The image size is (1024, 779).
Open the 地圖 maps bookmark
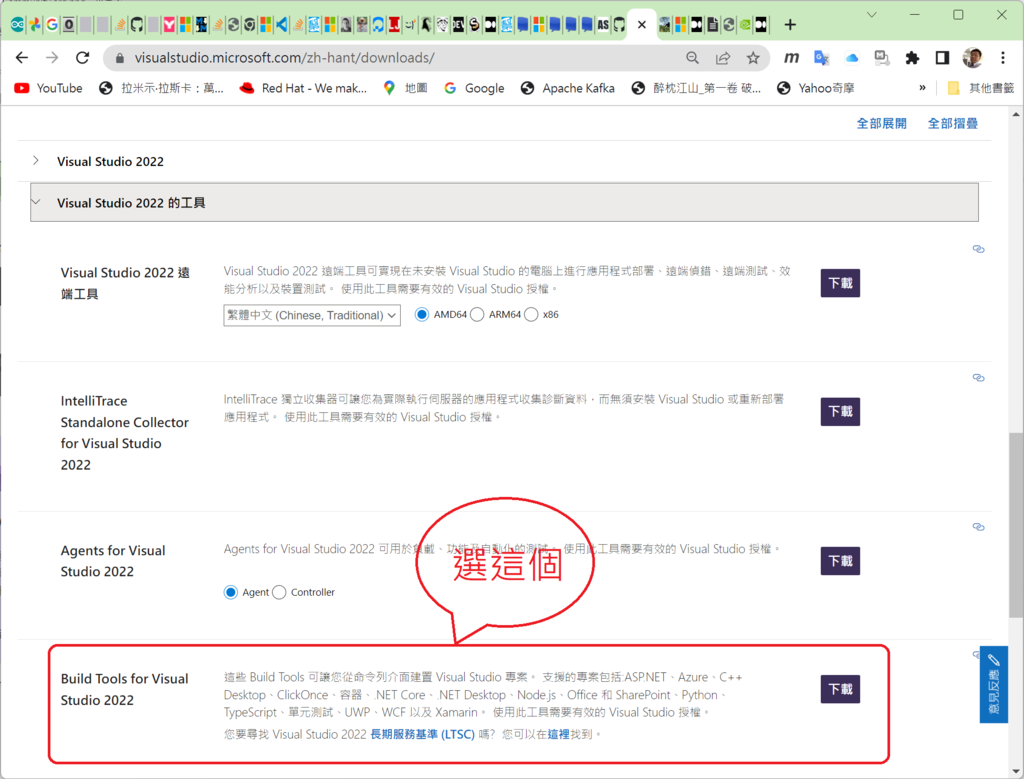pos(405,88)
